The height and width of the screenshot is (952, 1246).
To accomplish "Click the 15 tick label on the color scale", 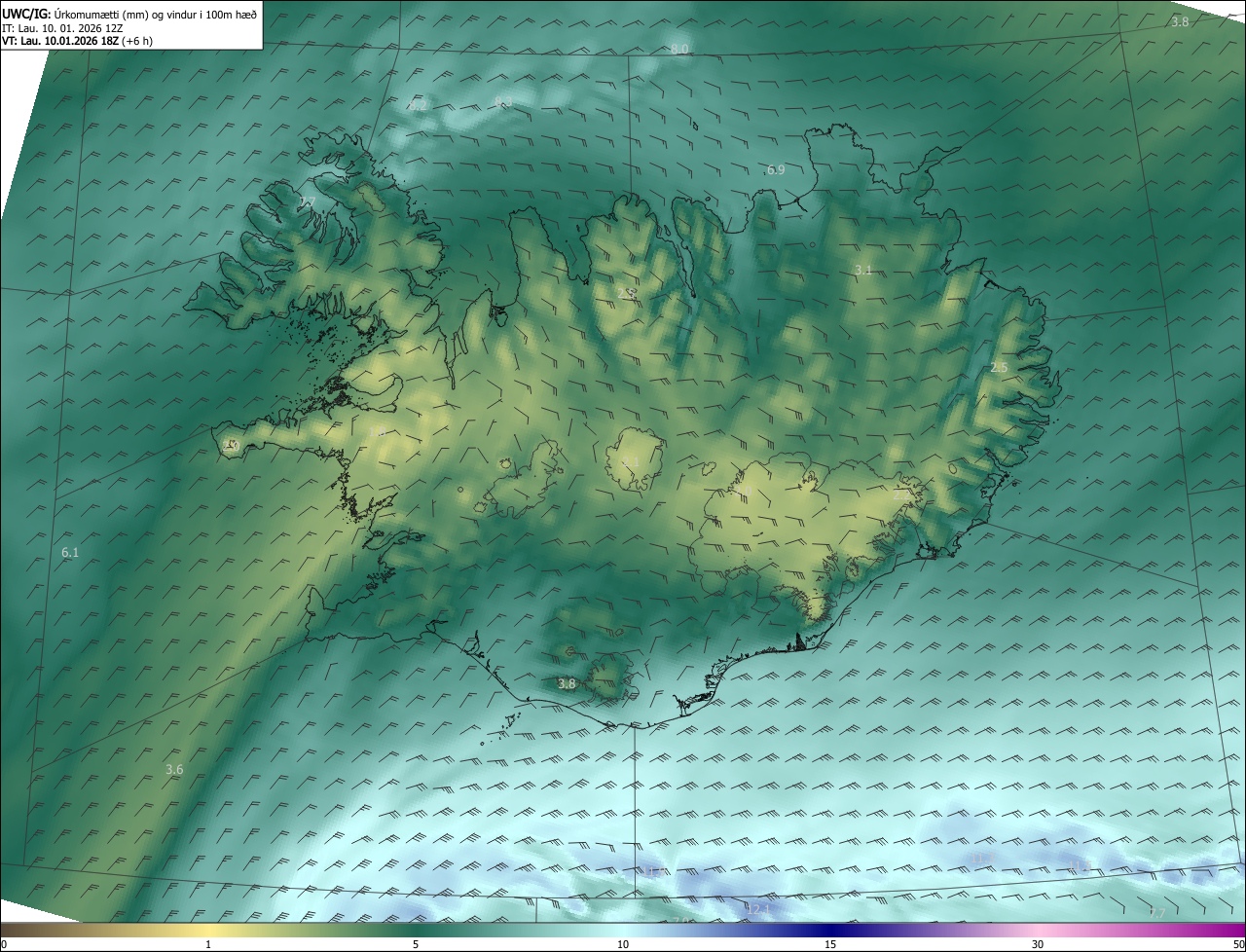I will pyautogui.click(x=830, y=944).
